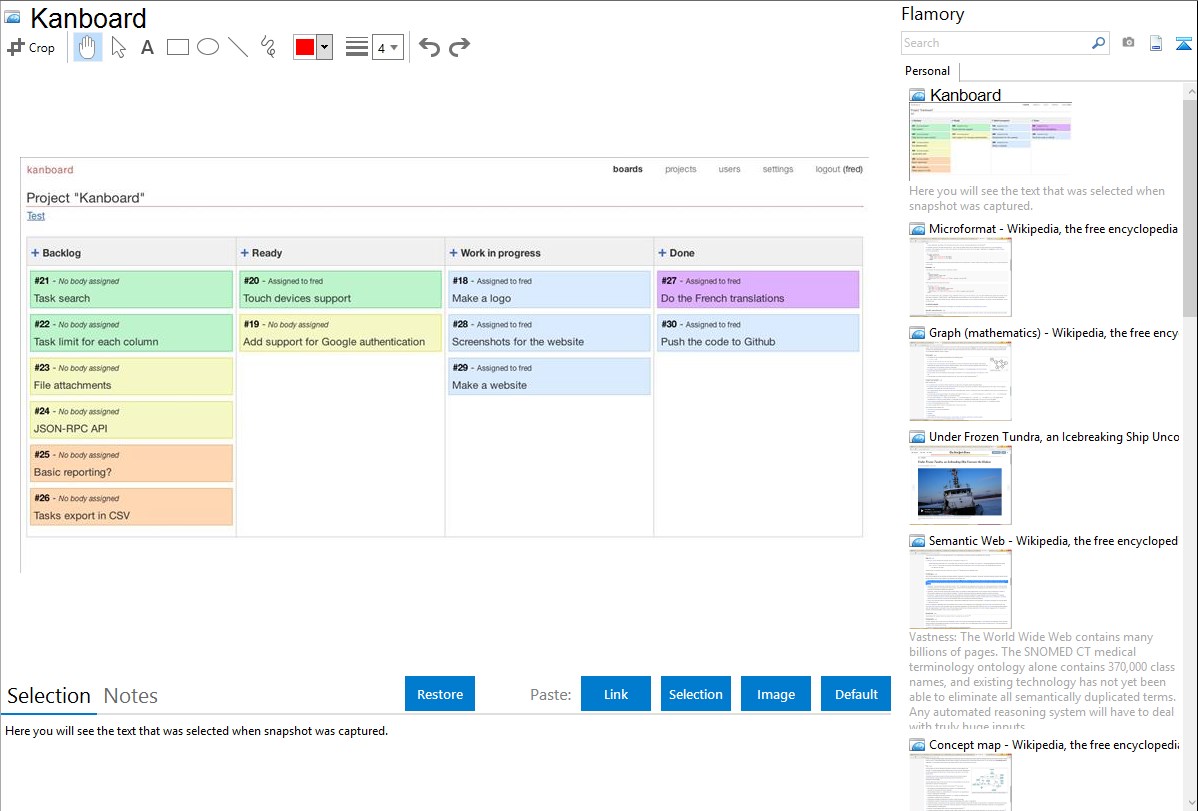Screen dimensions: 1198x811
Task: Select the ellipse shape tool
Action: (x=208, y=47)
